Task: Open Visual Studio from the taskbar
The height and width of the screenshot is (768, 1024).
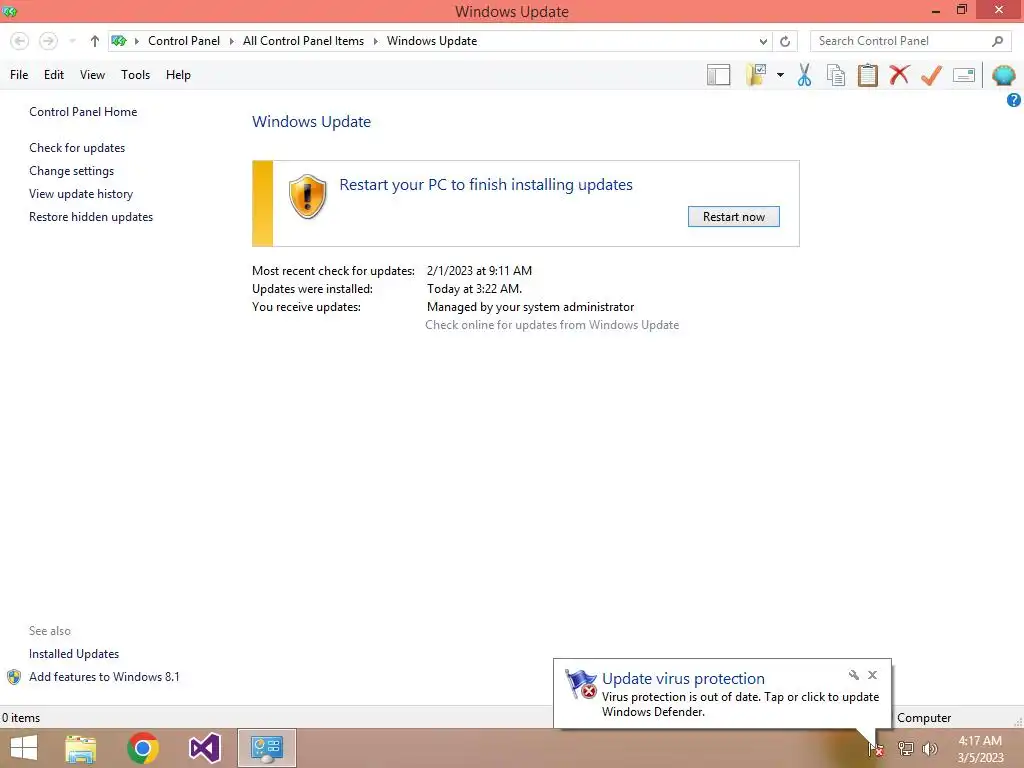Action: coord(204,748)
